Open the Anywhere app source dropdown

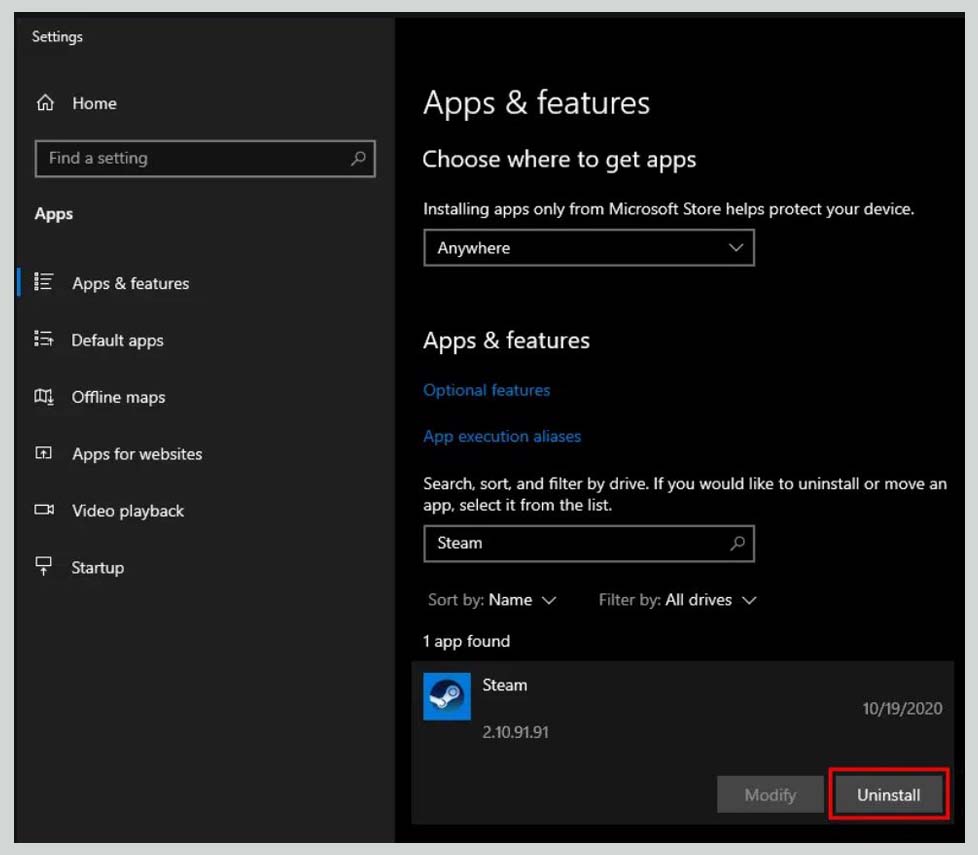tap(588, 248)
